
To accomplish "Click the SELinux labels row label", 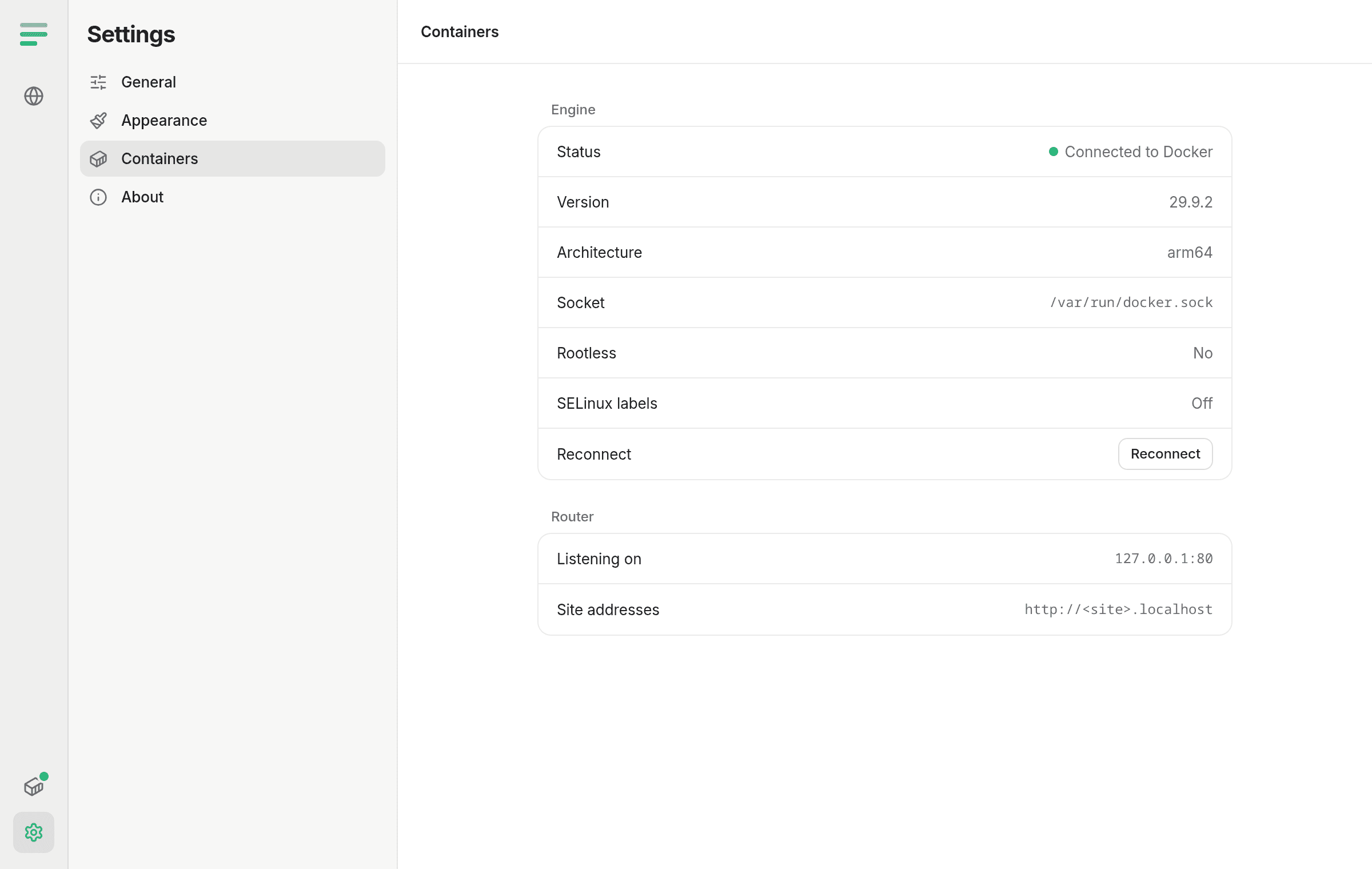I will click(x=607, y=404).
